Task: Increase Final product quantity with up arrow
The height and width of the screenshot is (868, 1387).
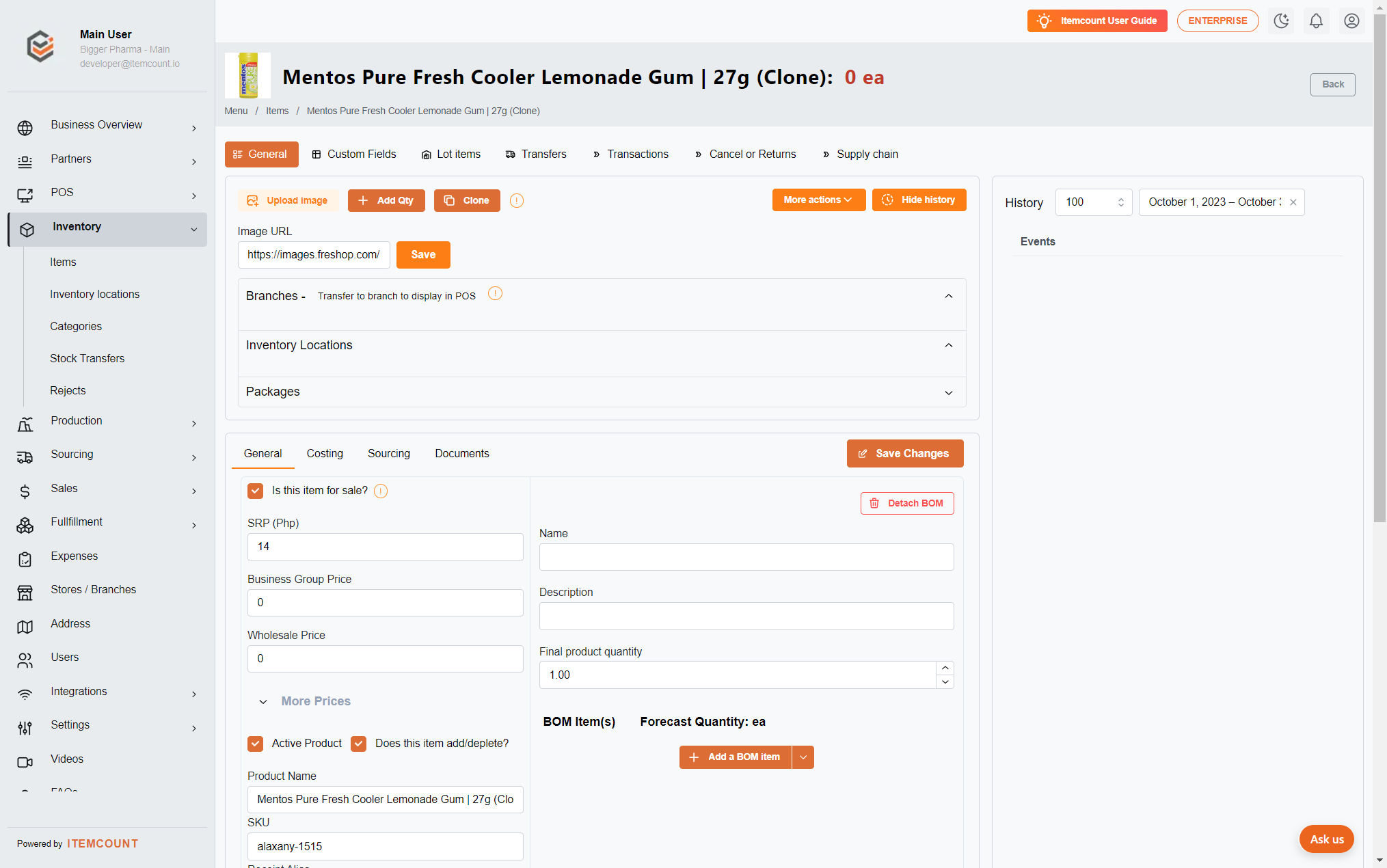Action: point(945,668)
